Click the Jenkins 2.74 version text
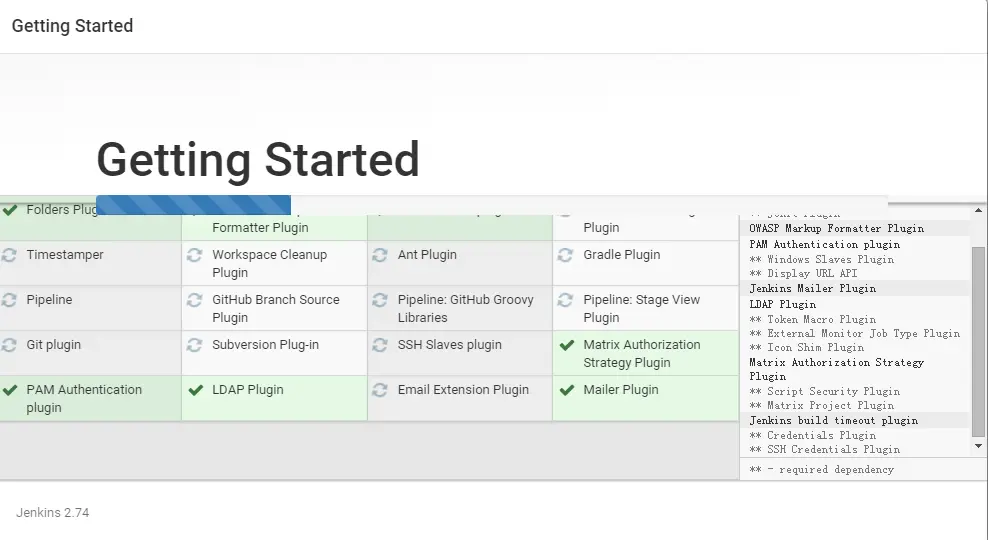The image size is (988, 540). pos(52,513)
